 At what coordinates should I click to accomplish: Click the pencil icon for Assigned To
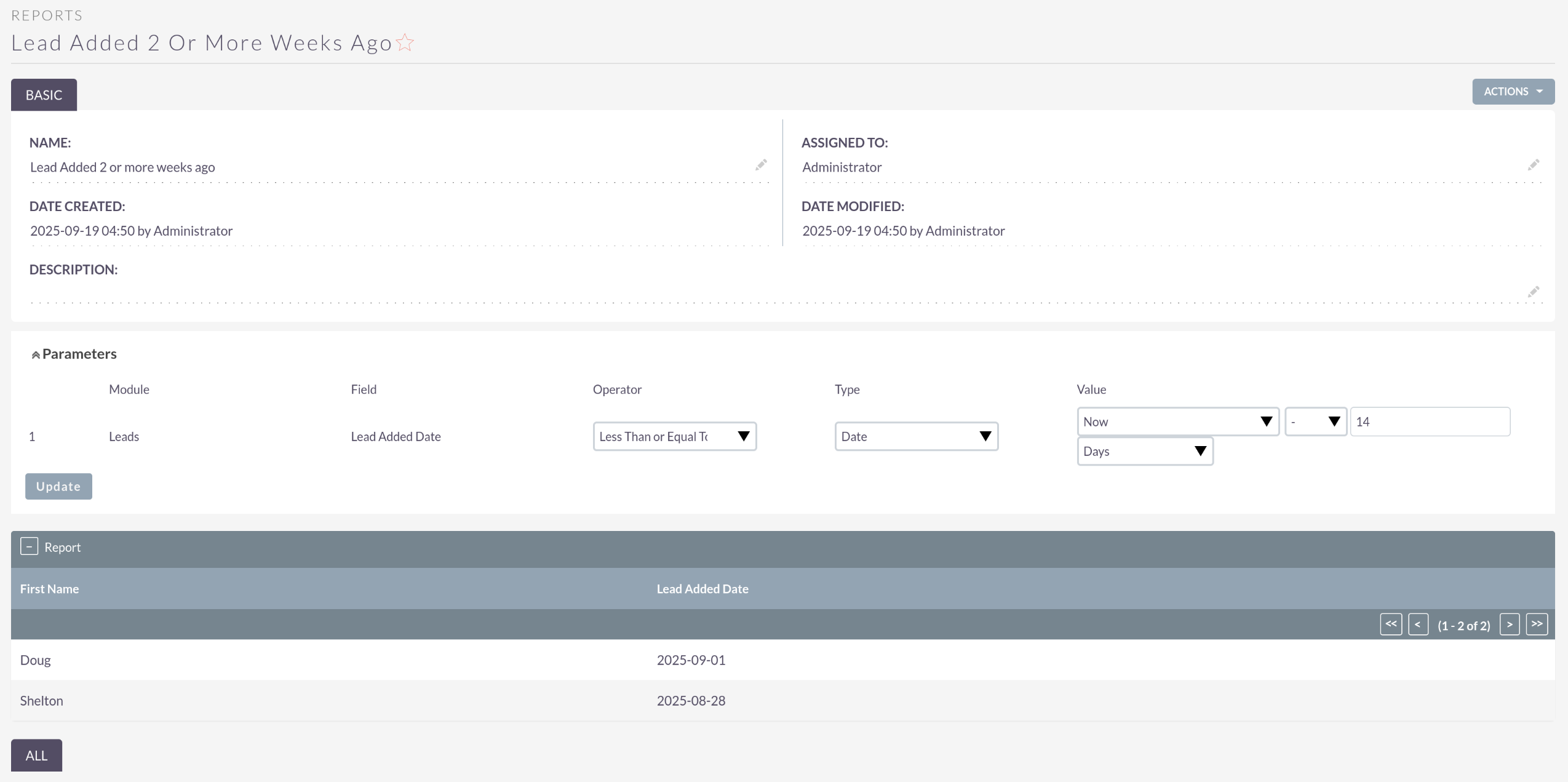(x=1533, y=165)
